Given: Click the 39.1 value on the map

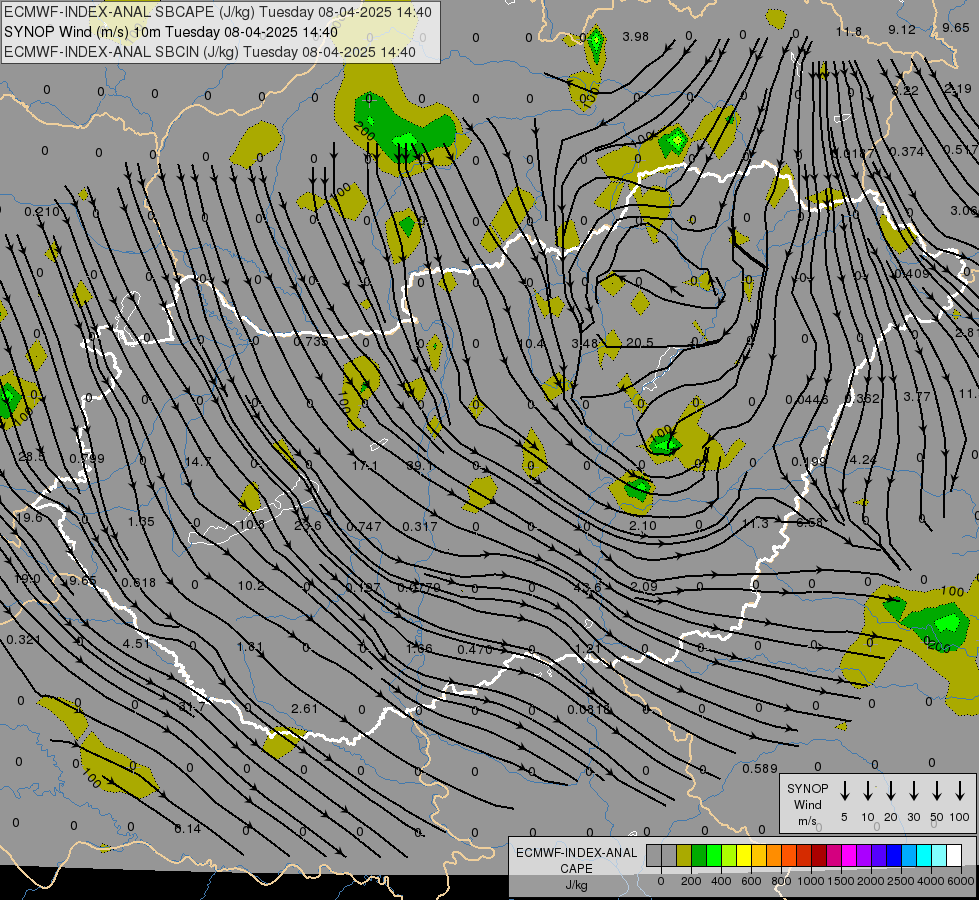Looking at the screenshot, I should pos(419,465).
